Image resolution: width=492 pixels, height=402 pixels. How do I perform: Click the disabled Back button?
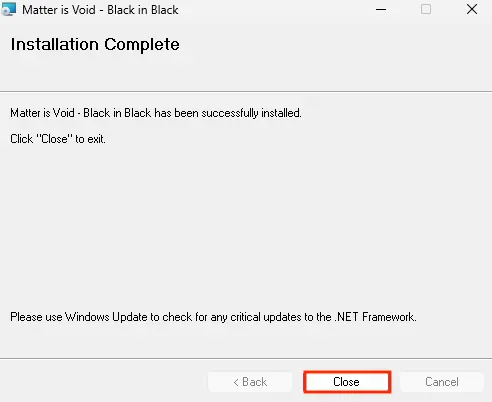(250, 382)
